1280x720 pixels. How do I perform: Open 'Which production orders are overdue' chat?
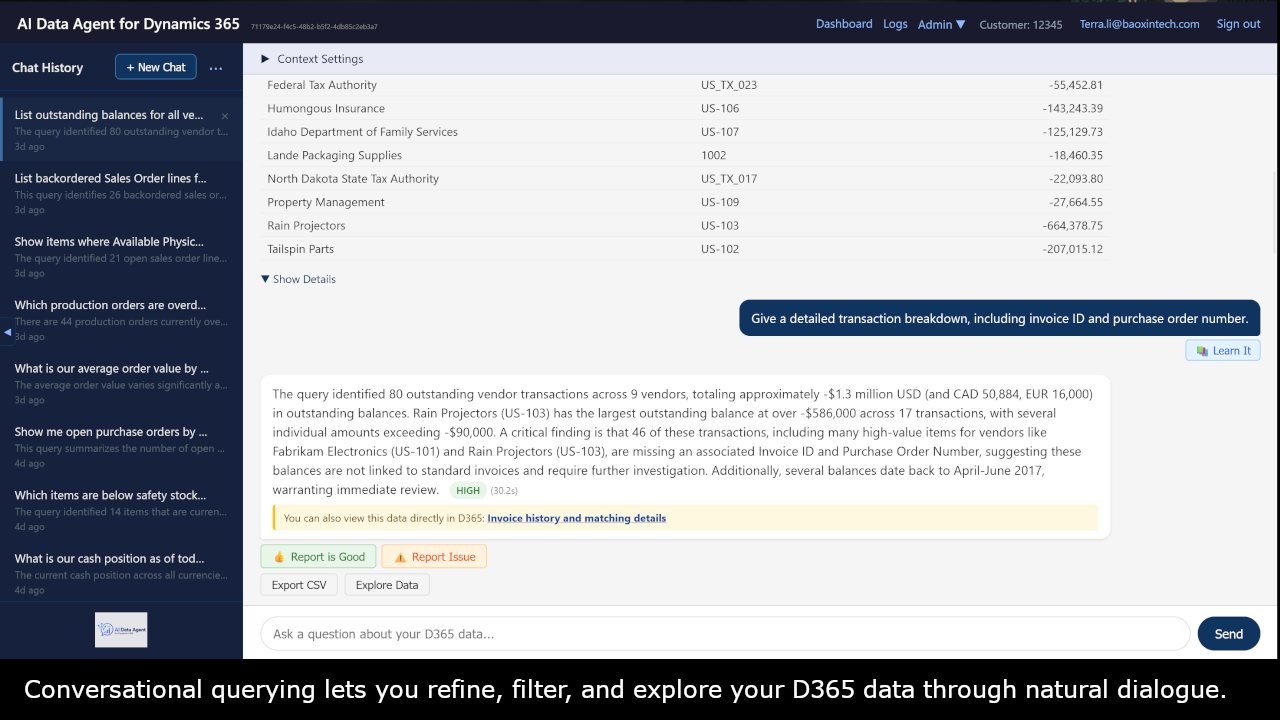(x=121, y=320)
